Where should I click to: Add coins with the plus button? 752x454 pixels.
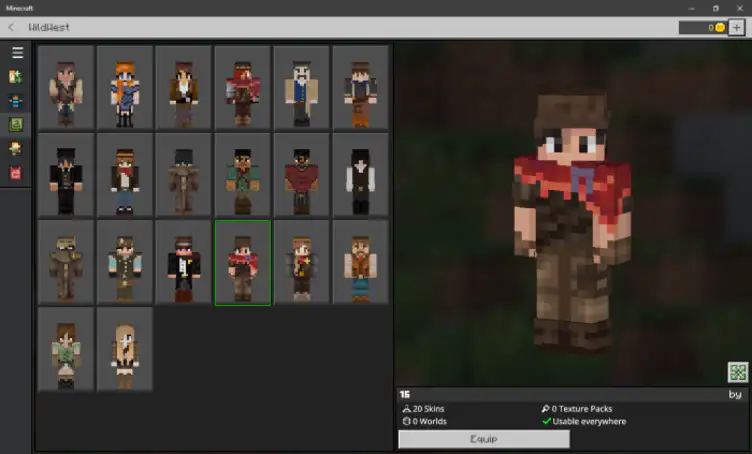tap(737, 27)
